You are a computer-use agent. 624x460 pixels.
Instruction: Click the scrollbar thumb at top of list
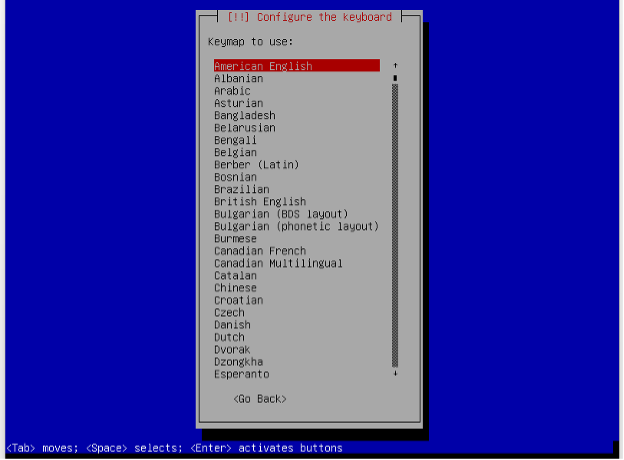(x=395, y=78)
